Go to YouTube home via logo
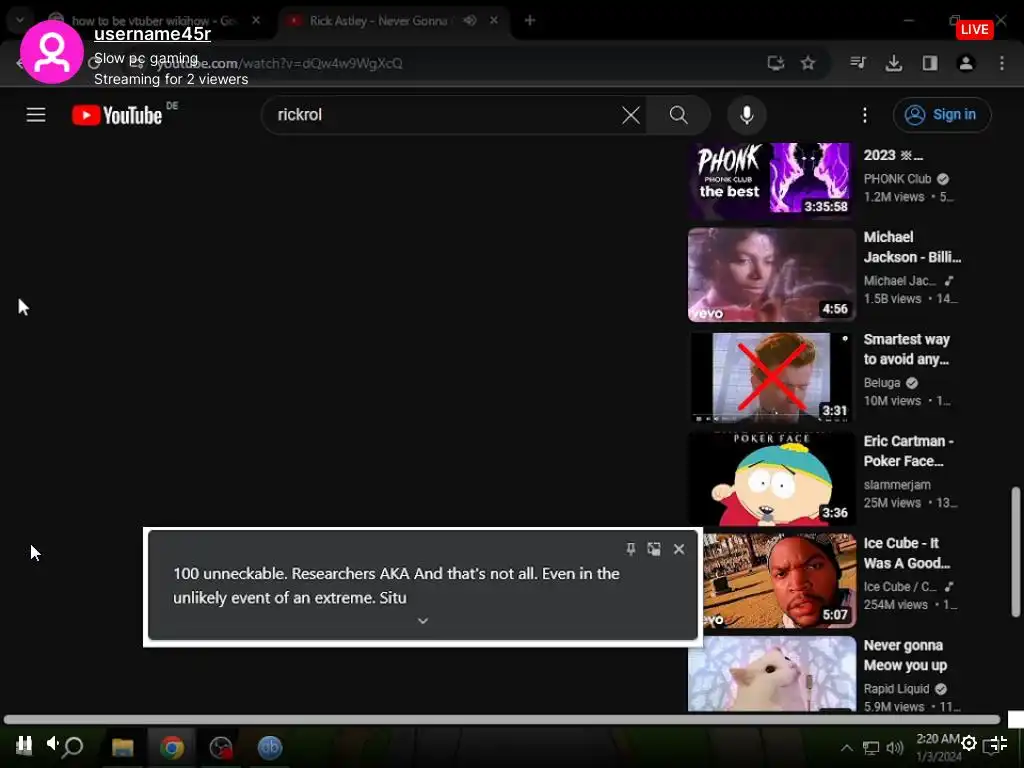This screenshot has height=768, width=1024. (117, 115)
